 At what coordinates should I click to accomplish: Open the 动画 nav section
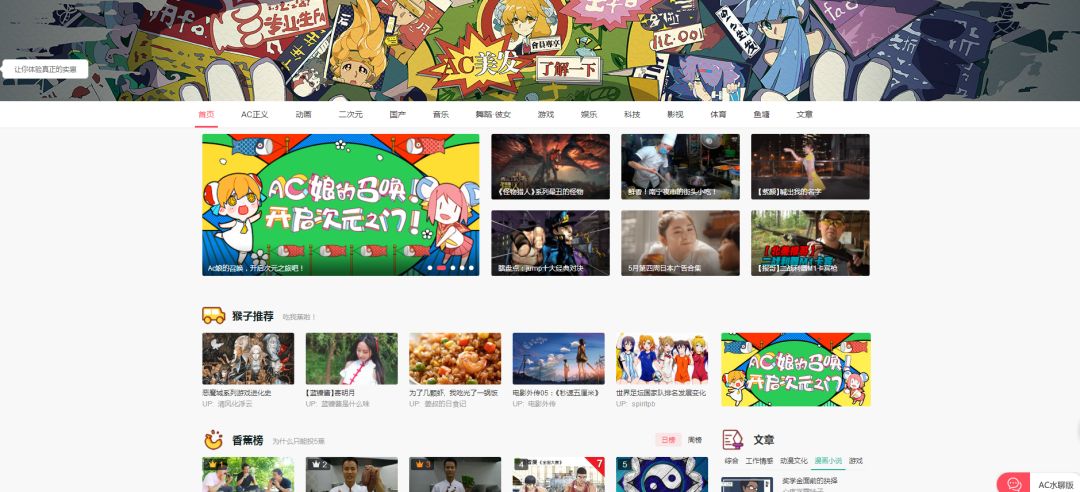point(303,114)
